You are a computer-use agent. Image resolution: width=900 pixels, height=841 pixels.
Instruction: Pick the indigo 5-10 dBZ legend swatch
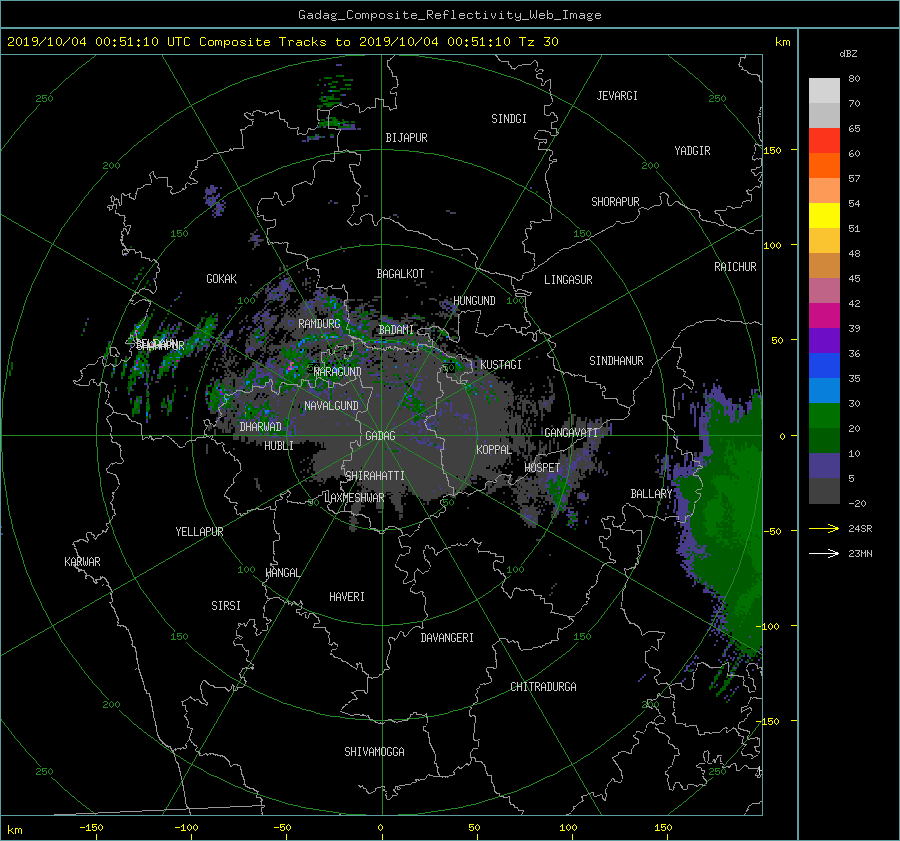[x=824, y=466]
